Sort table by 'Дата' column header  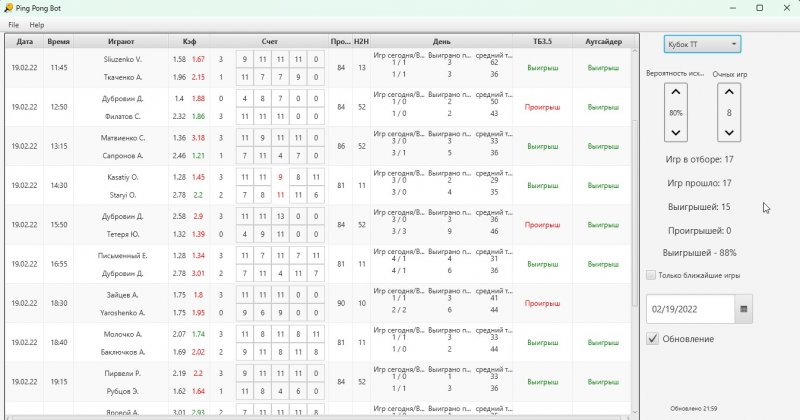(x=25, y=42)
